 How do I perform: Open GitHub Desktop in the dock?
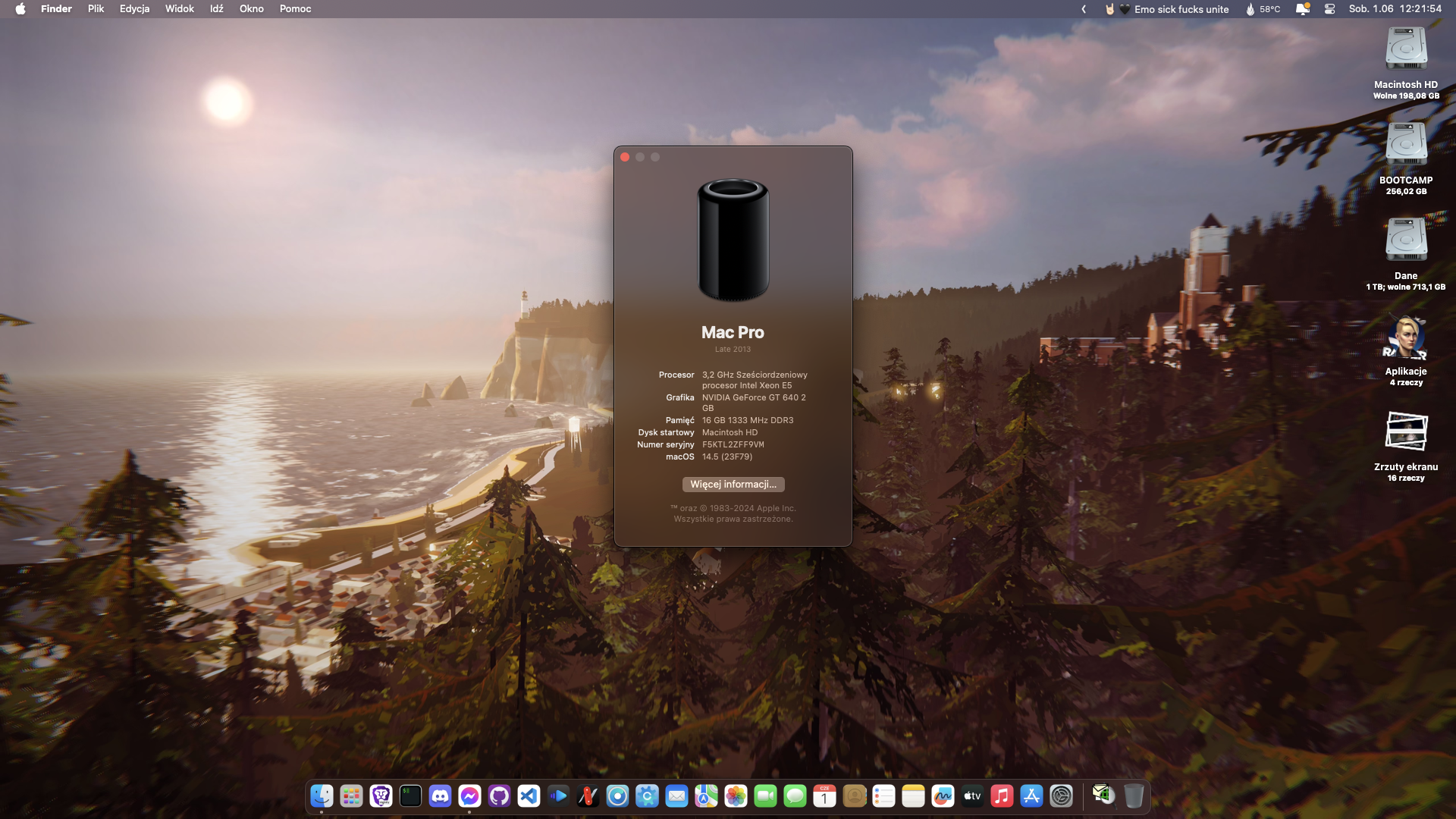[499, 796]
